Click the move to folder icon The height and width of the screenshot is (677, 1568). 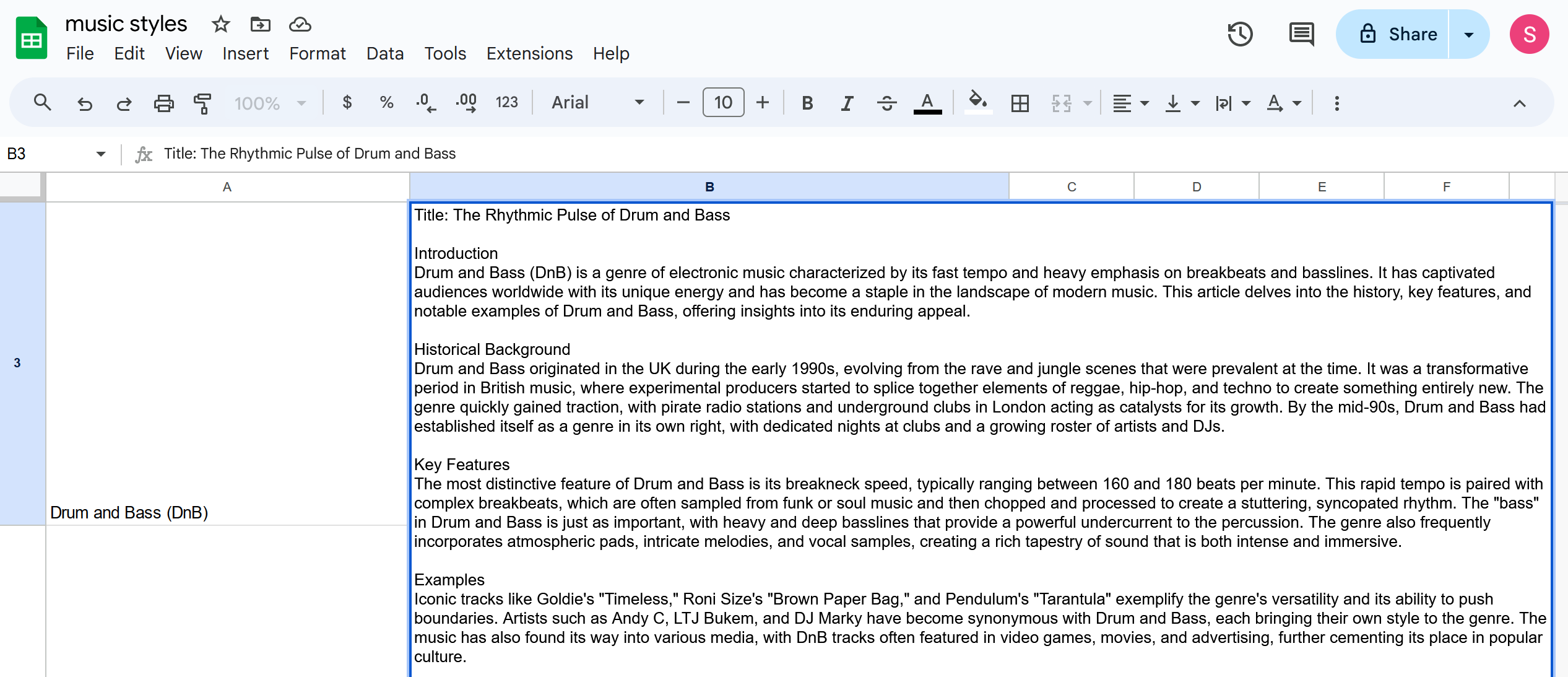click(260, 24)
